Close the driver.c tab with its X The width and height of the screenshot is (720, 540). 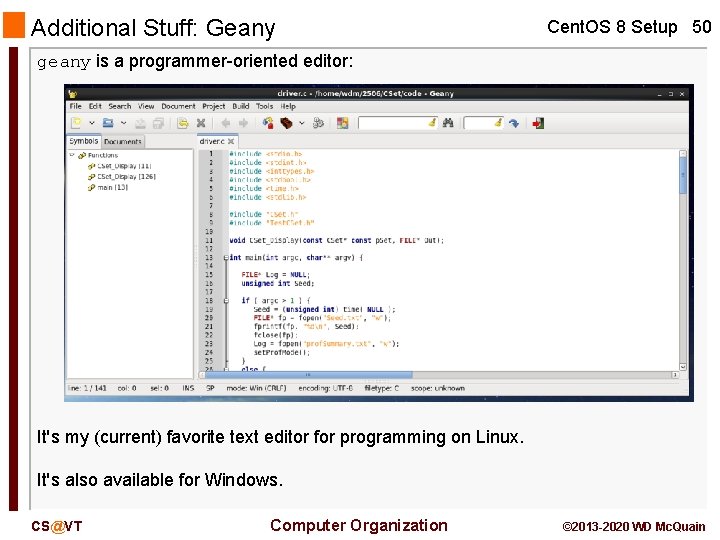pyautogui.click(x=231, y=141)
